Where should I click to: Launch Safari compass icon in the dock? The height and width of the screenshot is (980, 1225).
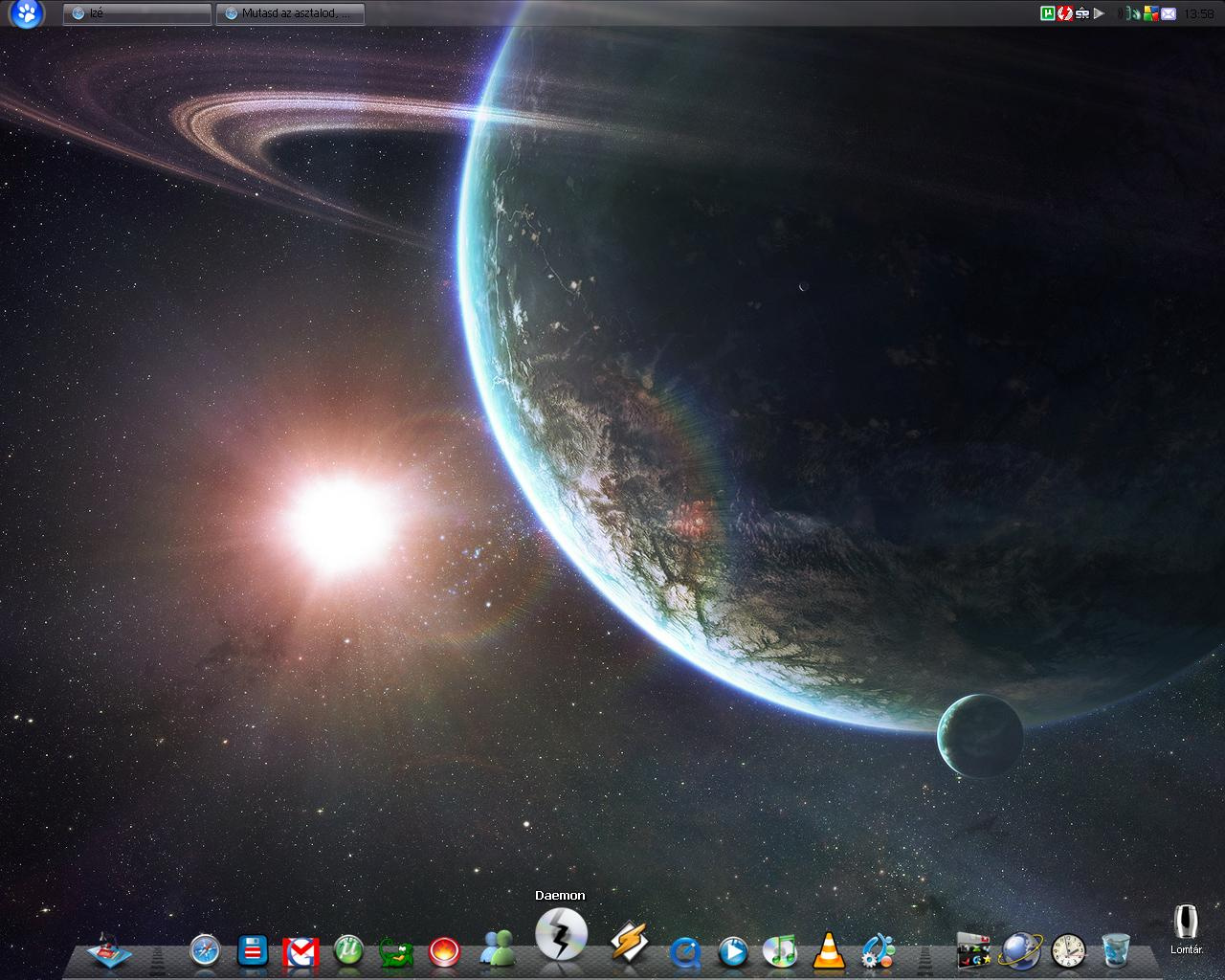205,950
